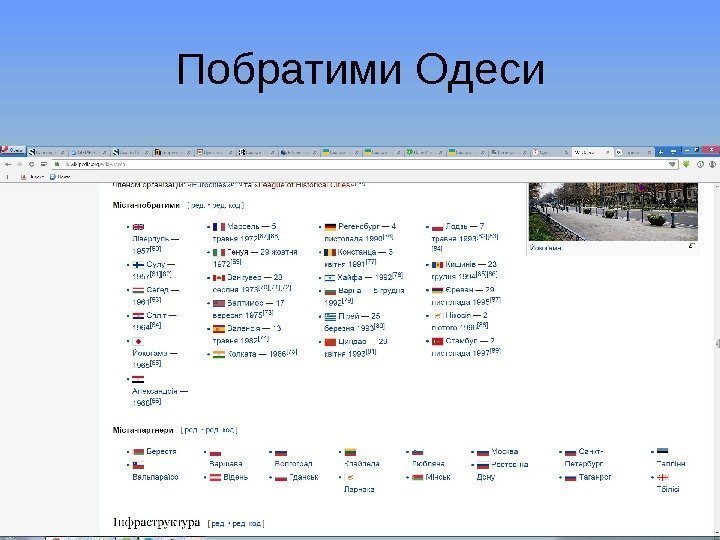Select the first tab after Opera button
The image size is (720, 540).
[47, 152]
